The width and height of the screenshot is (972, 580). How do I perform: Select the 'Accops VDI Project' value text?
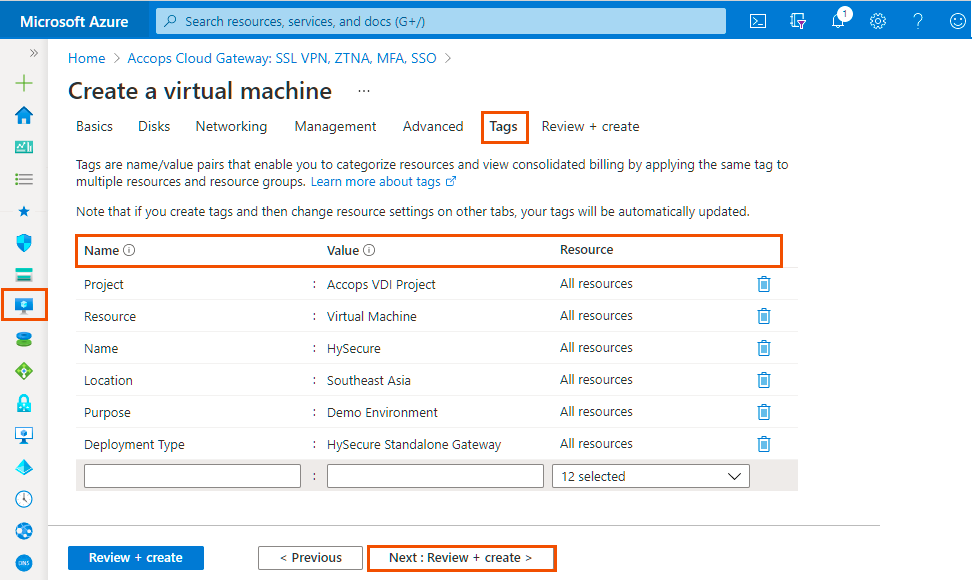381,284
